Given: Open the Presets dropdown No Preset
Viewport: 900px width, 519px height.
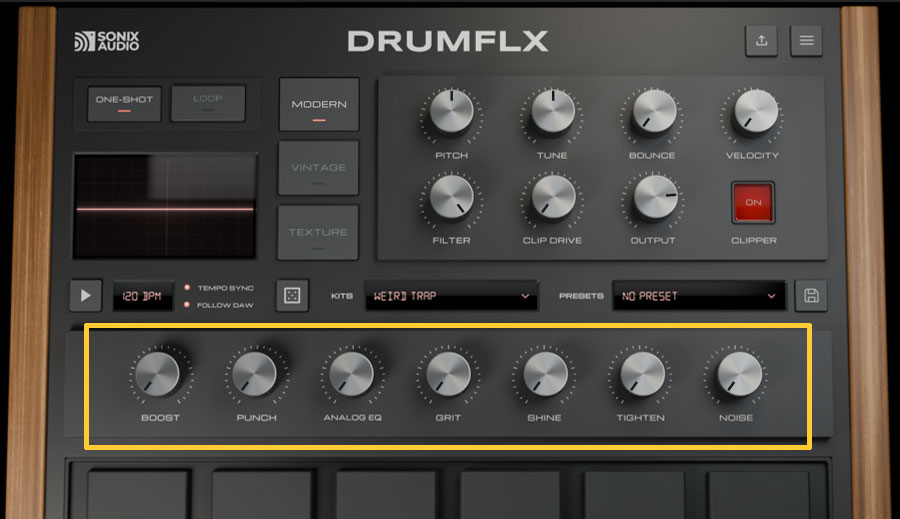Looking at the screenshot, I should pyautogui.click(x=699, y=296).
